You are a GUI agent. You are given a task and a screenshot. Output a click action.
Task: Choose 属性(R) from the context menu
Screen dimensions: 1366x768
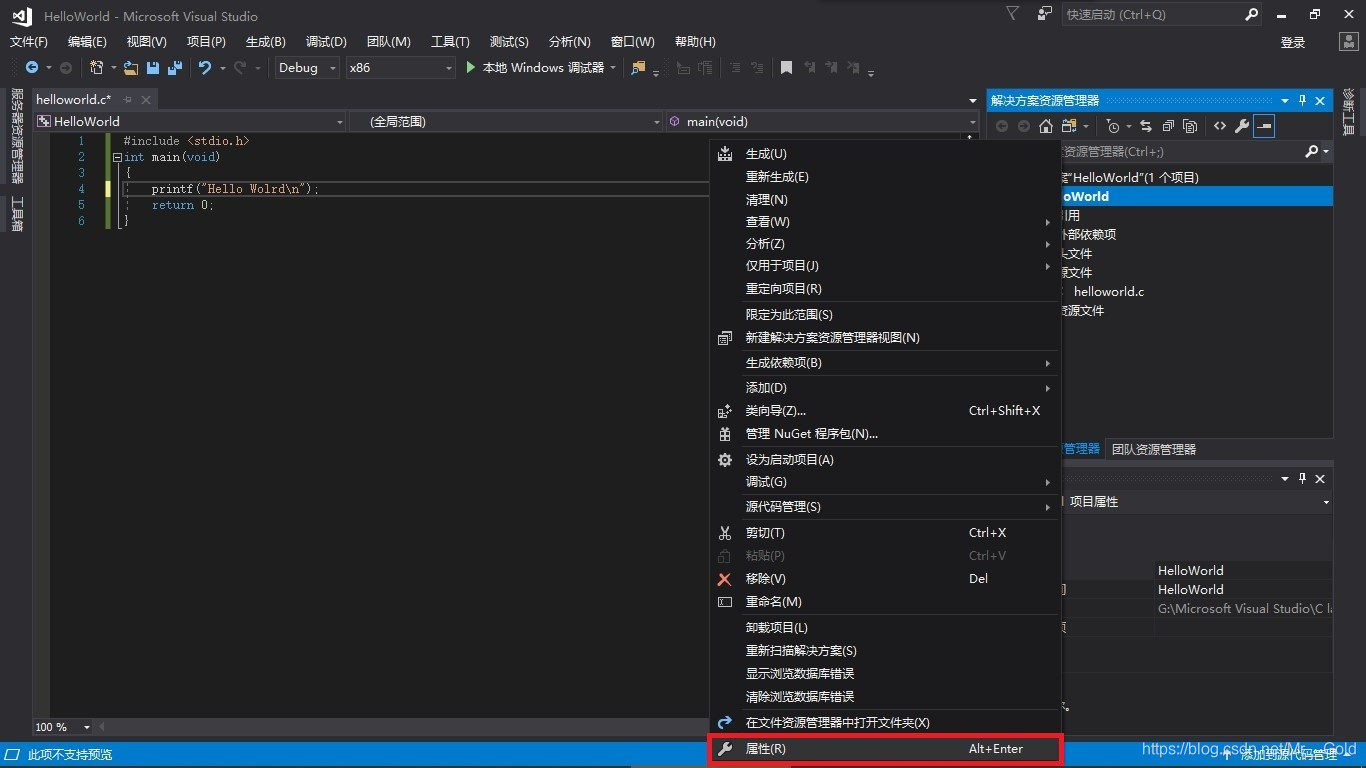pos(884,749)
